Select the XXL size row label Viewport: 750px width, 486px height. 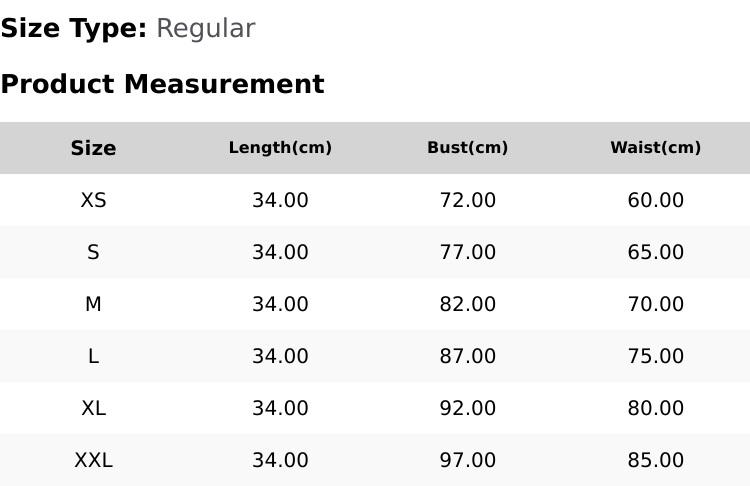tap(93, 461)
